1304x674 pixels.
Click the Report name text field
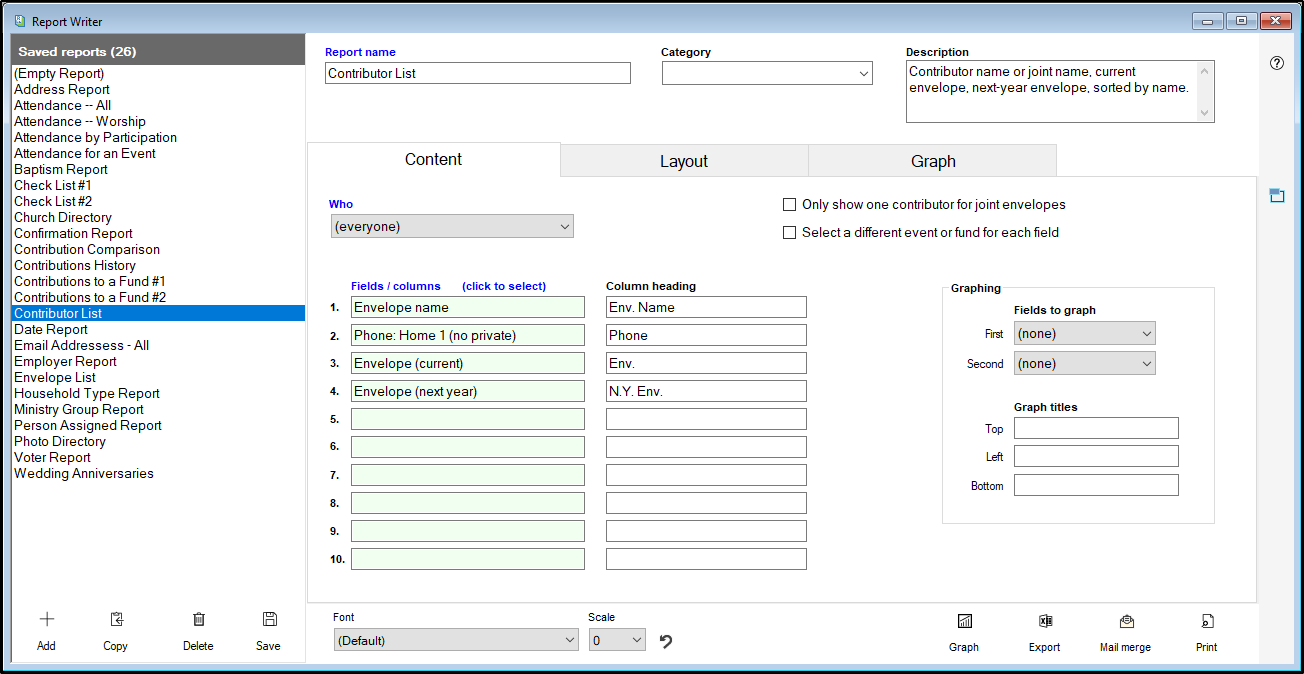(478, 74)
